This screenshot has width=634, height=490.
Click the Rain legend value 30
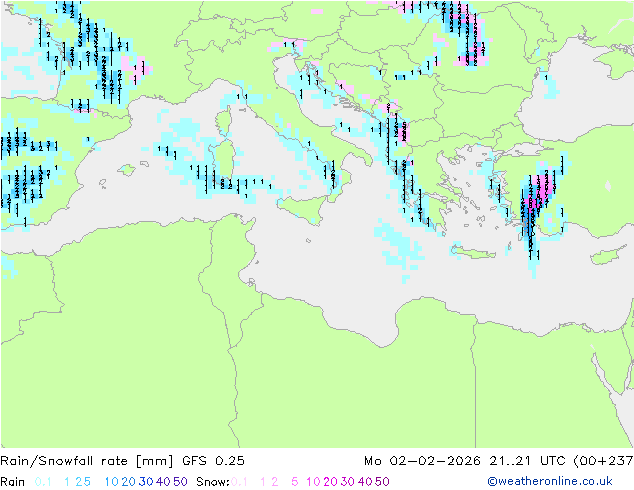[x=146, y=482]
